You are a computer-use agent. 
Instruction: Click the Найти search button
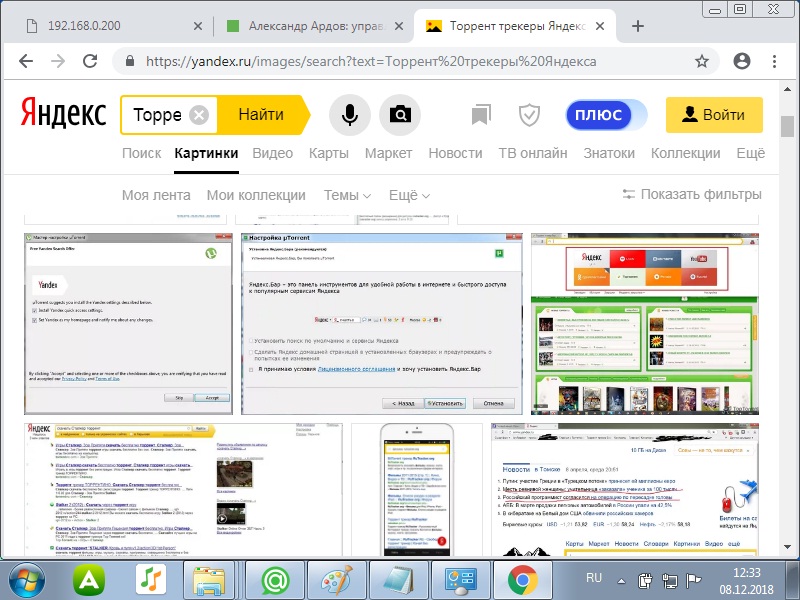point(261,115)
